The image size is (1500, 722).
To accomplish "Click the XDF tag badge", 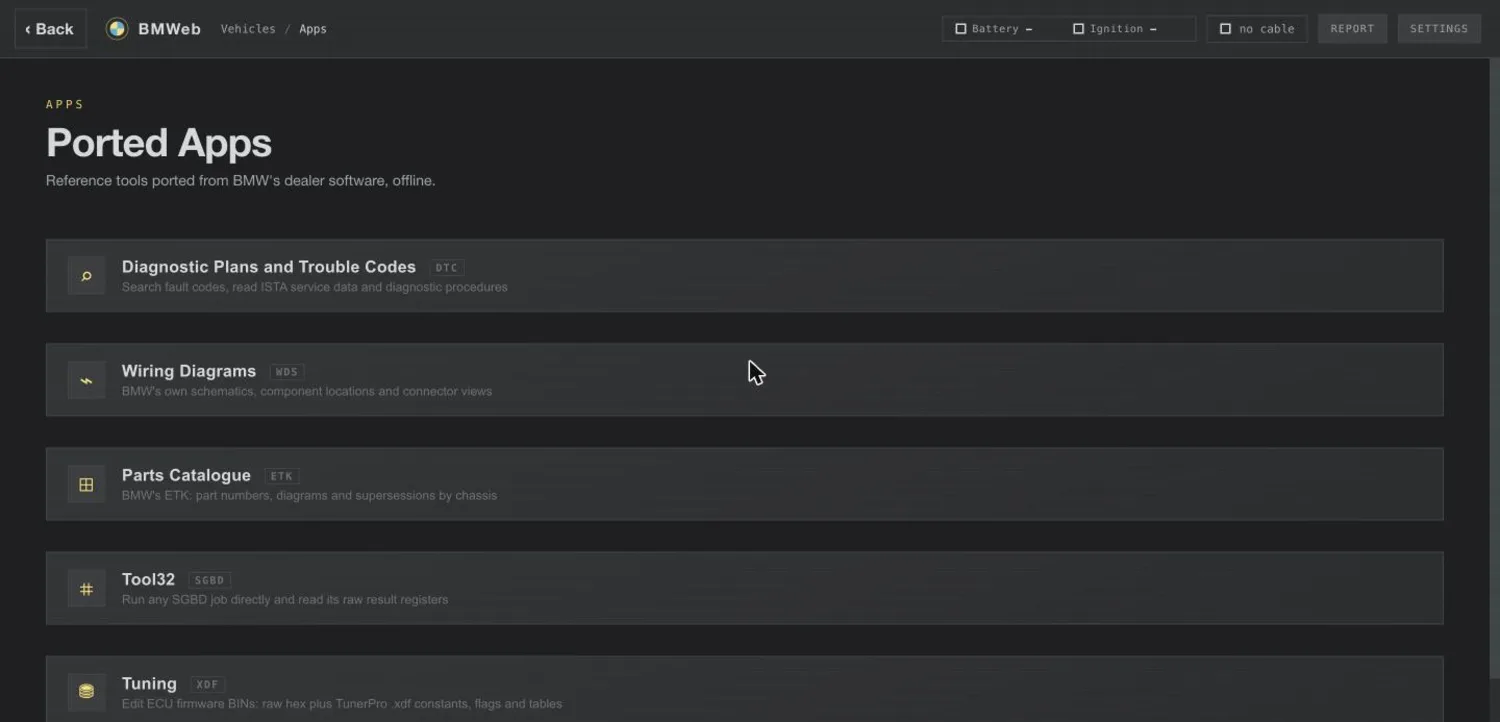I will pos(207,685).
